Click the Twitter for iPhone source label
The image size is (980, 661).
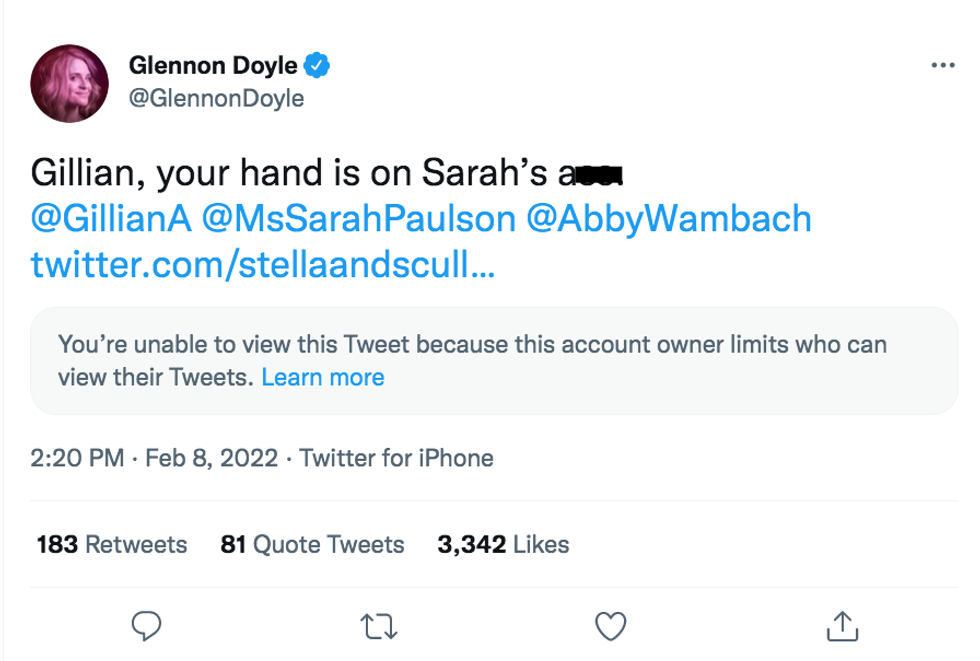point(396,459)
